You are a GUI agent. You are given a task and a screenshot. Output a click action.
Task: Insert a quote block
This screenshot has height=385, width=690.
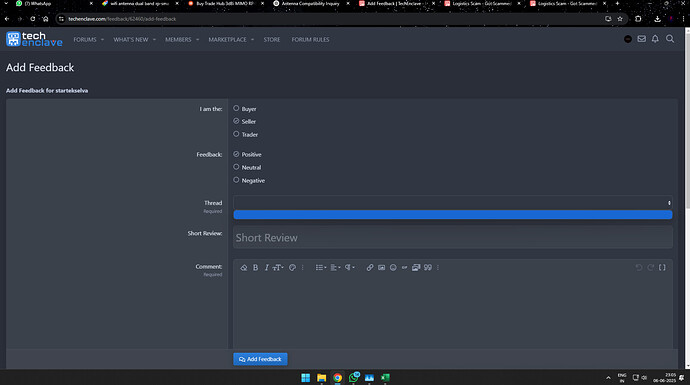[x=428, y=268]
